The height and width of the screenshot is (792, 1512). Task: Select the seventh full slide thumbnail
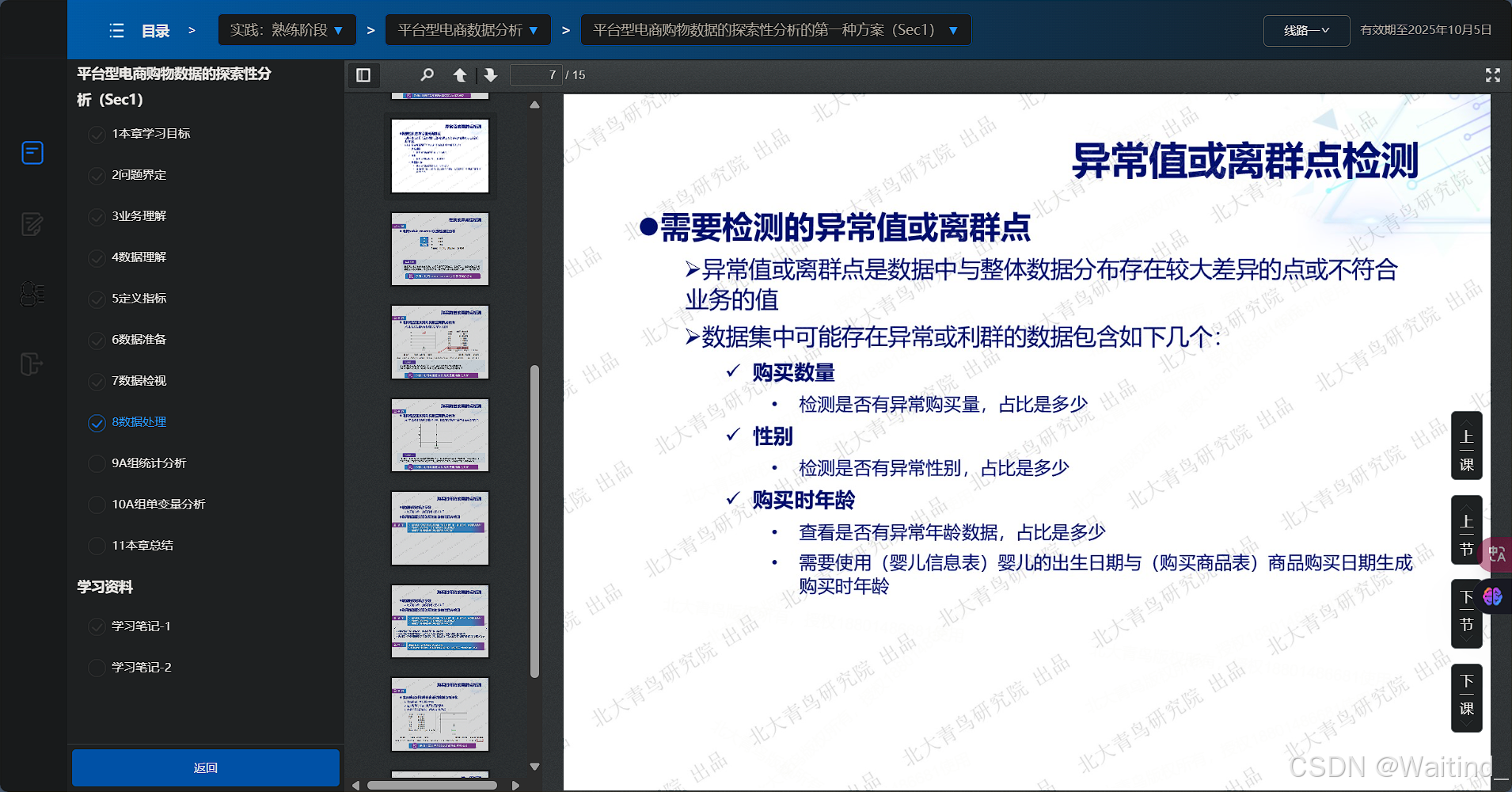pyautogui.click(x=440, y=714)
